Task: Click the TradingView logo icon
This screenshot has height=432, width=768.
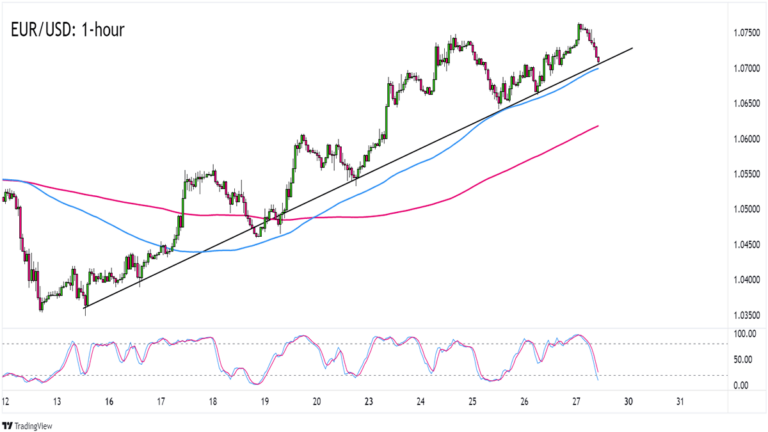Action: pos(7,426)
